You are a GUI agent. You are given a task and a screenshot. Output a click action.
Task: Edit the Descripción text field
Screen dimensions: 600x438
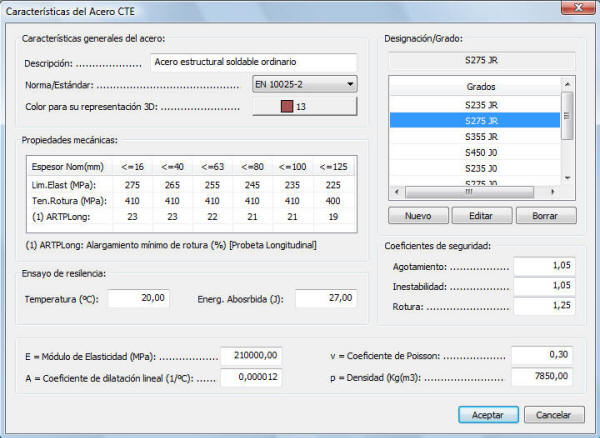(254, 62)
